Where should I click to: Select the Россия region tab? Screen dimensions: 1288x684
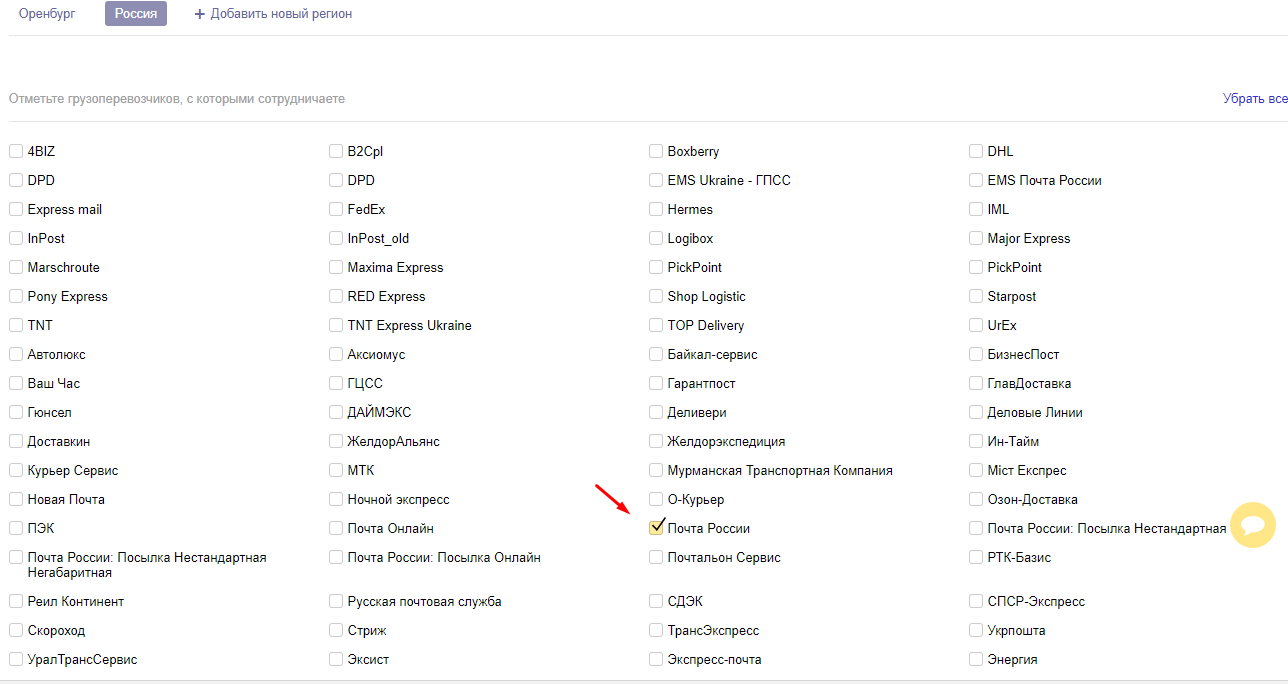tap(136, 14)
